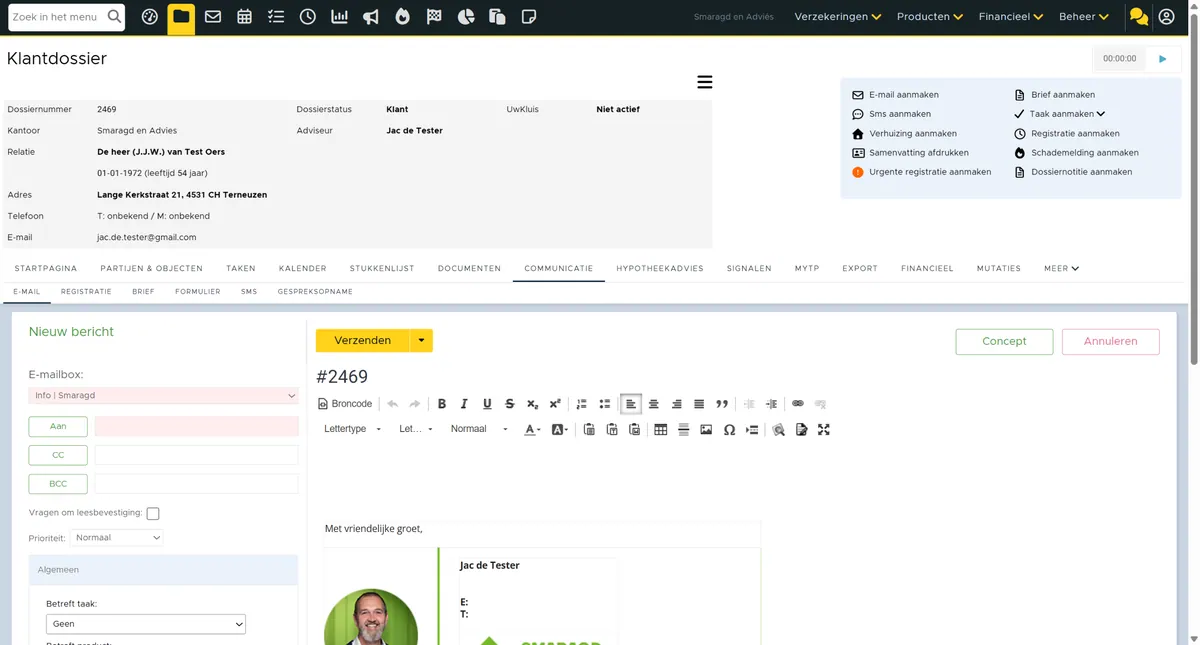Open the user profile icon

(1166, 17)
